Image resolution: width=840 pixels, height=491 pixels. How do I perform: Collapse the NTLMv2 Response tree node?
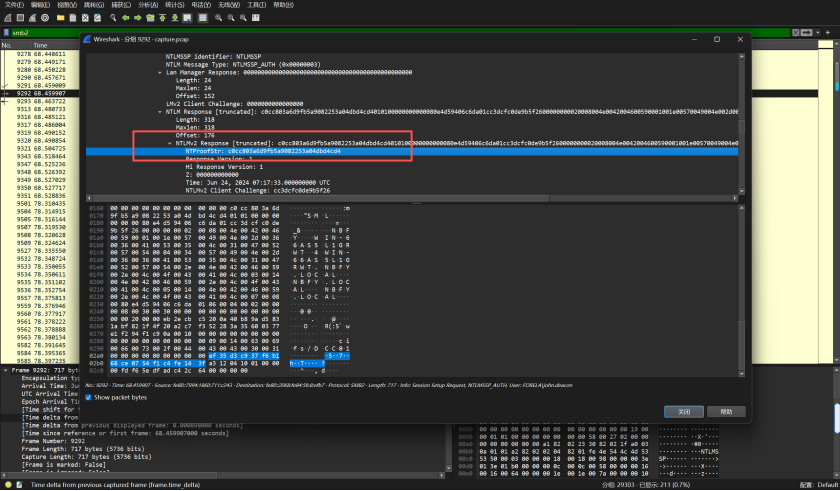168,143
